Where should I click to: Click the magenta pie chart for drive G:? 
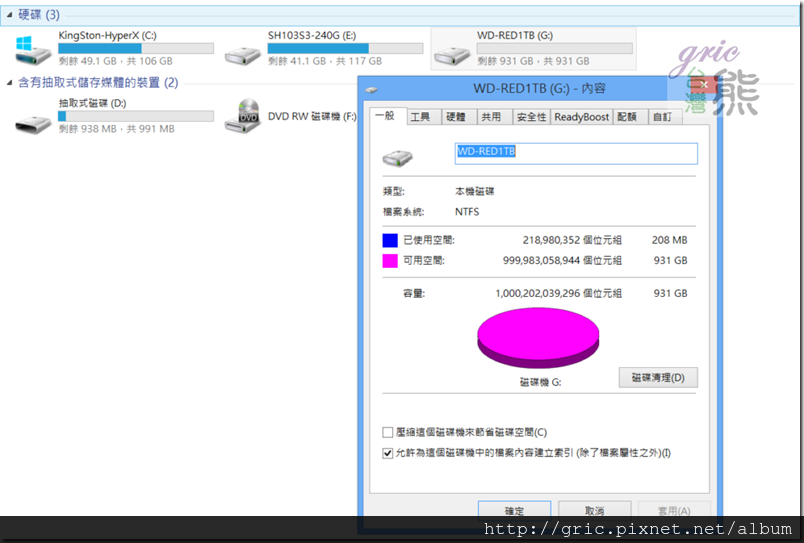point(538,337)
